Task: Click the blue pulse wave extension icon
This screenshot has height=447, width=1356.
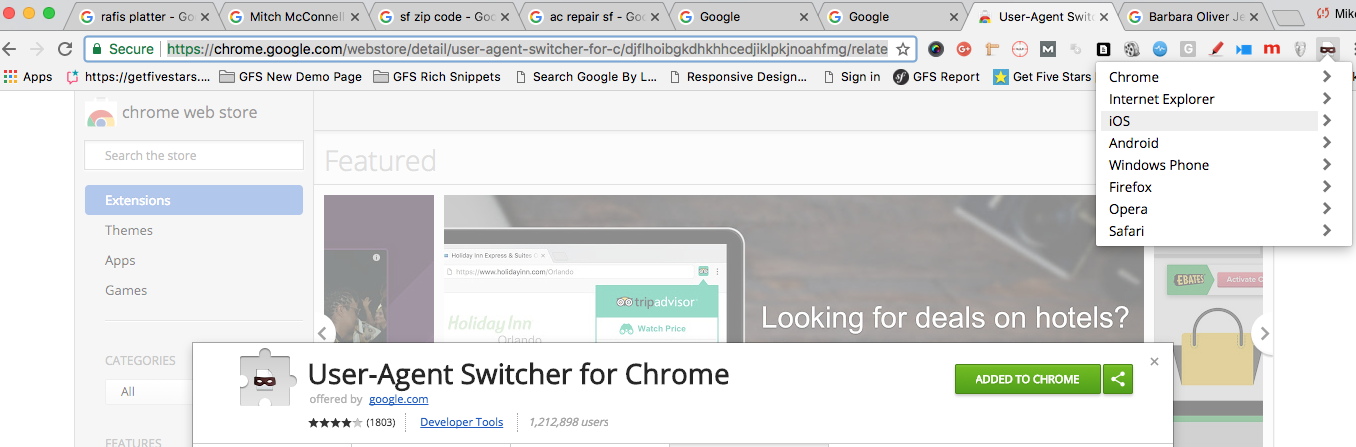Action: pos(1160,49)
